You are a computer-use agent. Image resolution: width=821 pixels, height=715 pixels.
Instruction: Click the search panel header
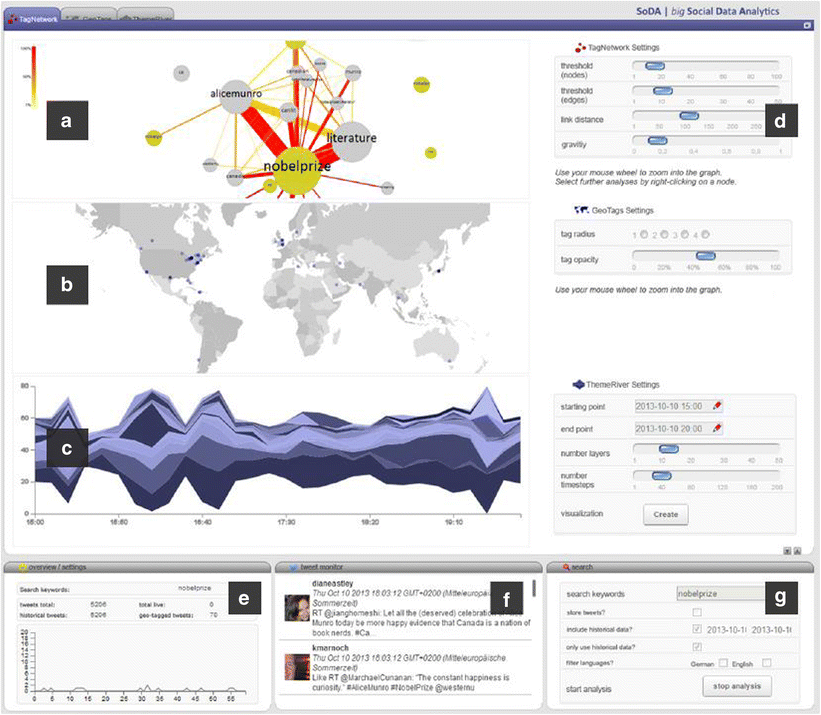[x=680, y=567]
